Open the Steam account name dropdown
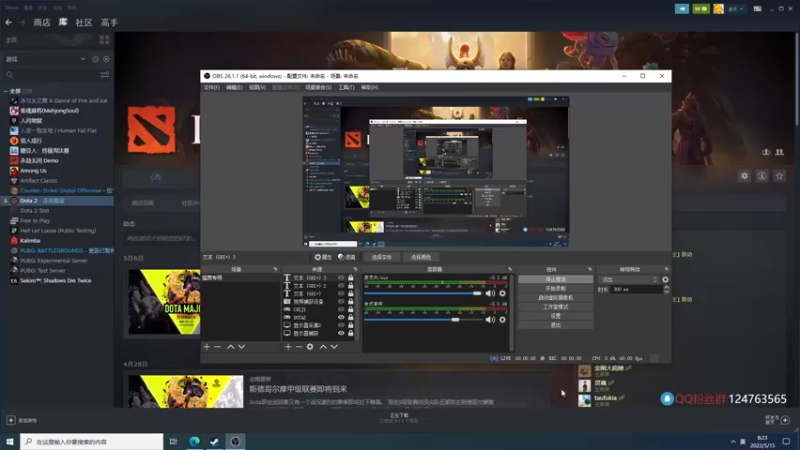Viewport: 800px width, 450px height. (x=737, y=9)
